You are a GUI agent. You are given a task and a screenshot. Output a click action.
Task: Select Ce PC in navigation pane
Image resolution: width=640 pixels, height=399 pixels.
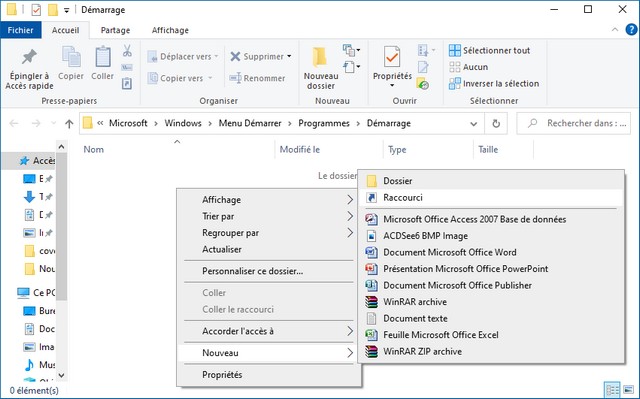[x=36, y=293]
